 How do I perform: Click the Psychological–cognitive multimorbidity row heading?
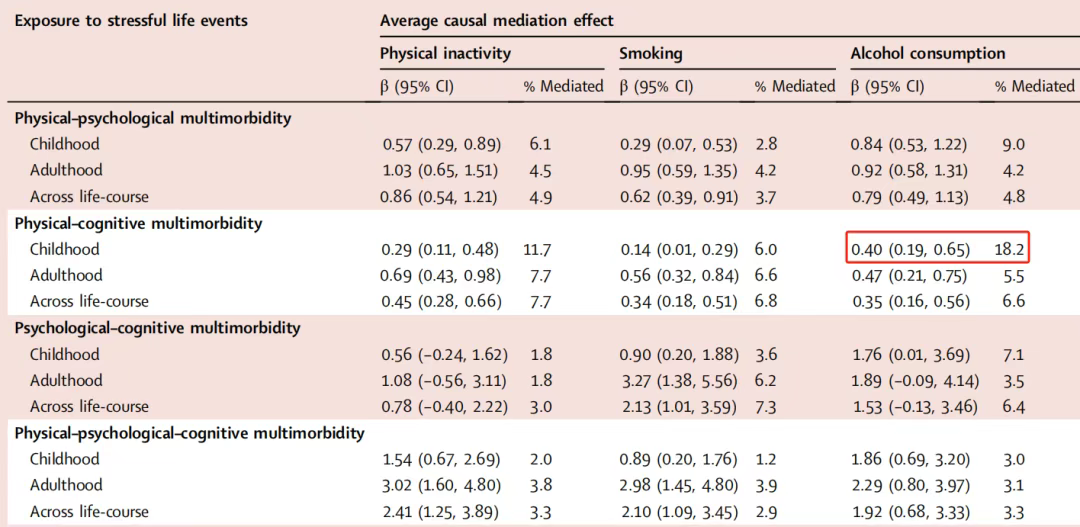tap(157, 328)
